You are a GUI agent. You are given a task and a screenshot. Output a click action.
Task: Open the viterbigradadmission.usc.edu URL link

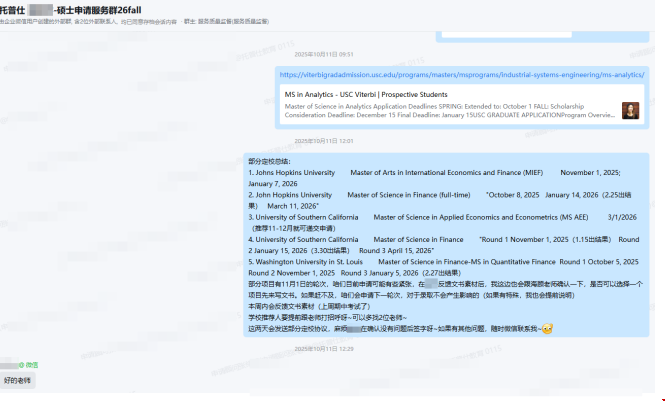pyautogui.click(x=462, y=75)
